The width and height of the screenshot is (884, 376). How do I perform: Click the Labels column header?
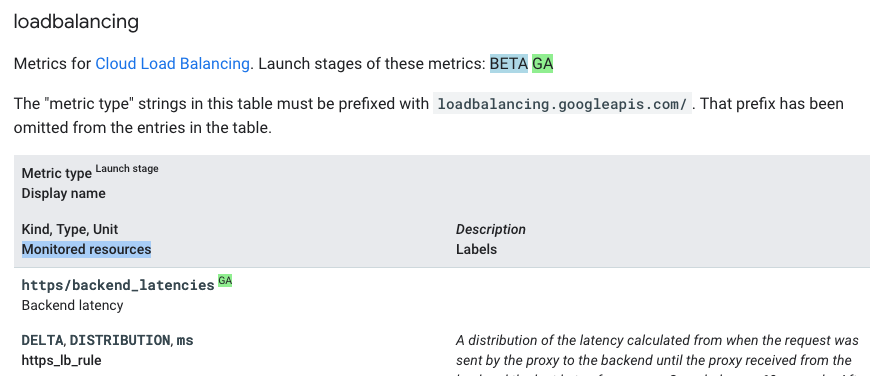tap(476, 249)
